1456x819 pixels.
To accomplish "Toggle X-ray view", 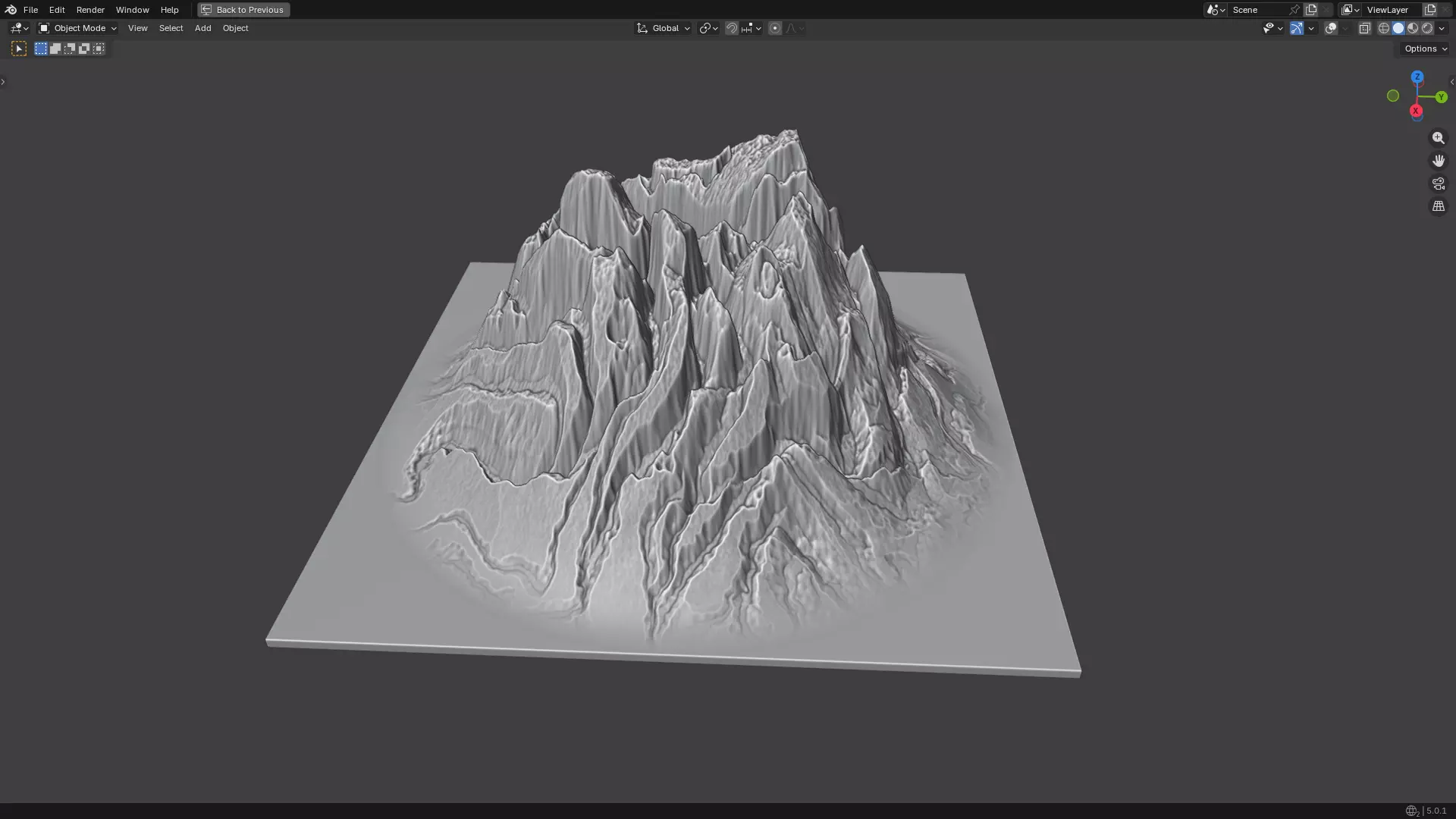I will point(1364,28).
